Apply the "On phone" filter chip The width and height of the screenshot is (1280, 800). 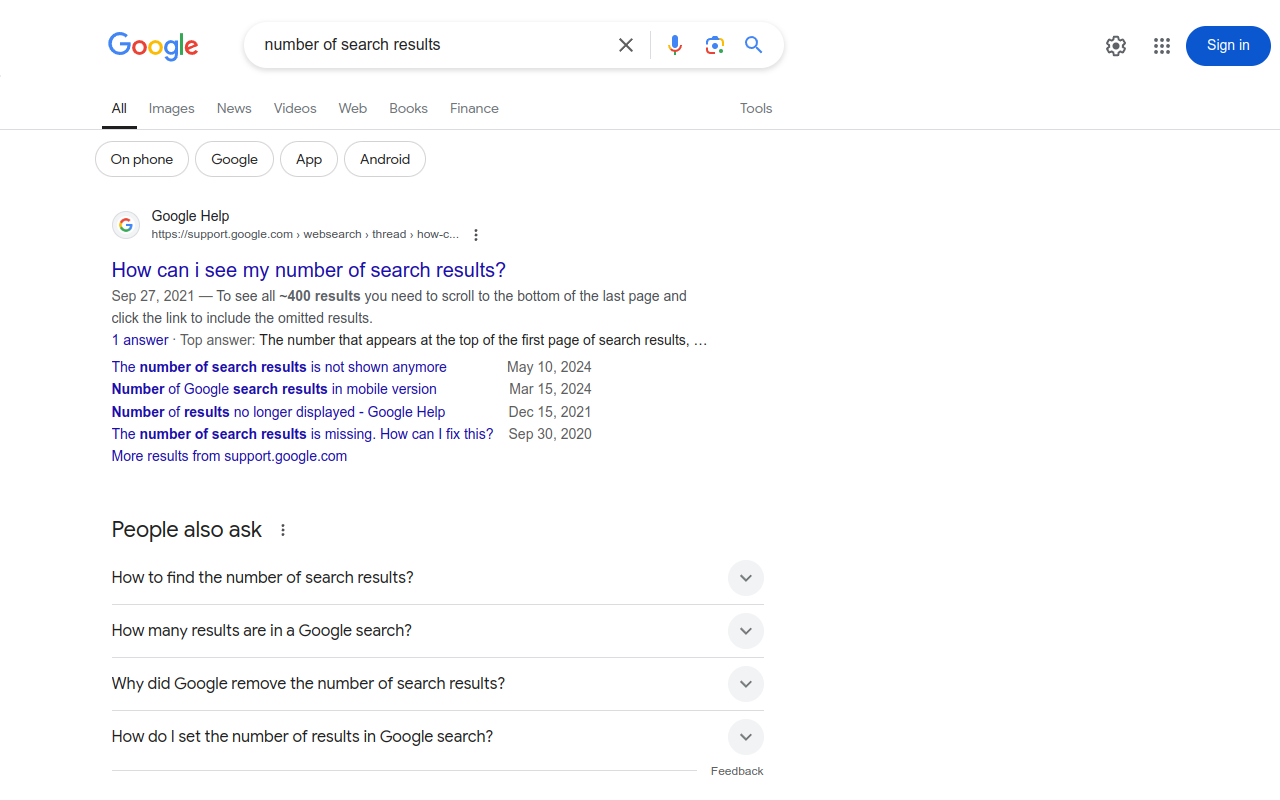coord(142,159)
